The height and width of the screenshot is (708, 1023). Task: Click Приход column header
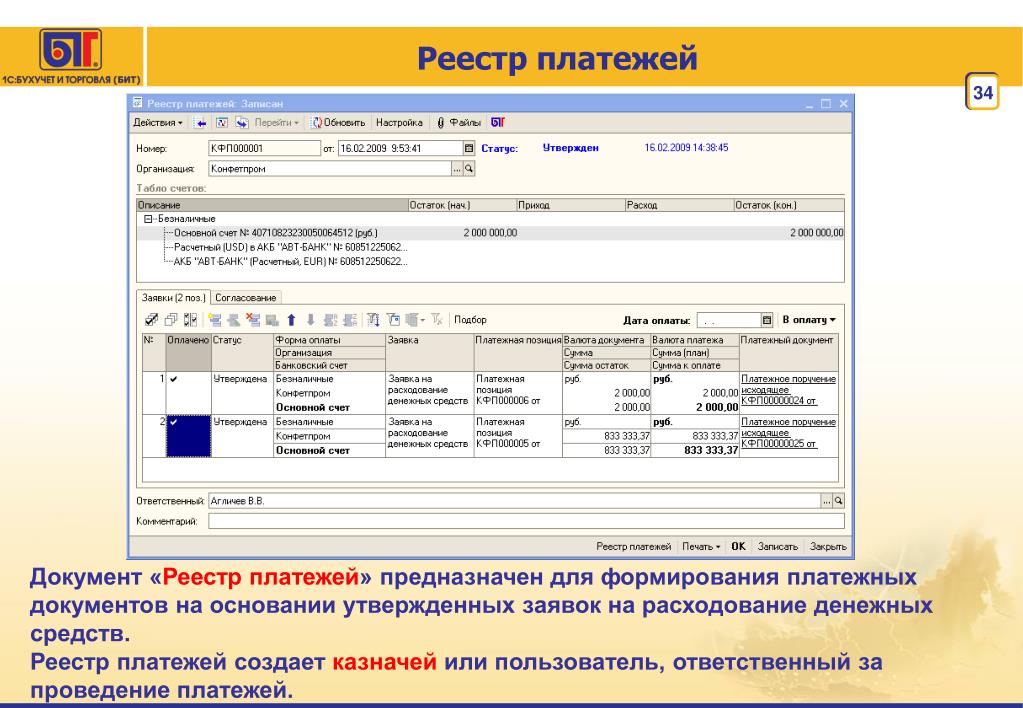pos(570,205)
